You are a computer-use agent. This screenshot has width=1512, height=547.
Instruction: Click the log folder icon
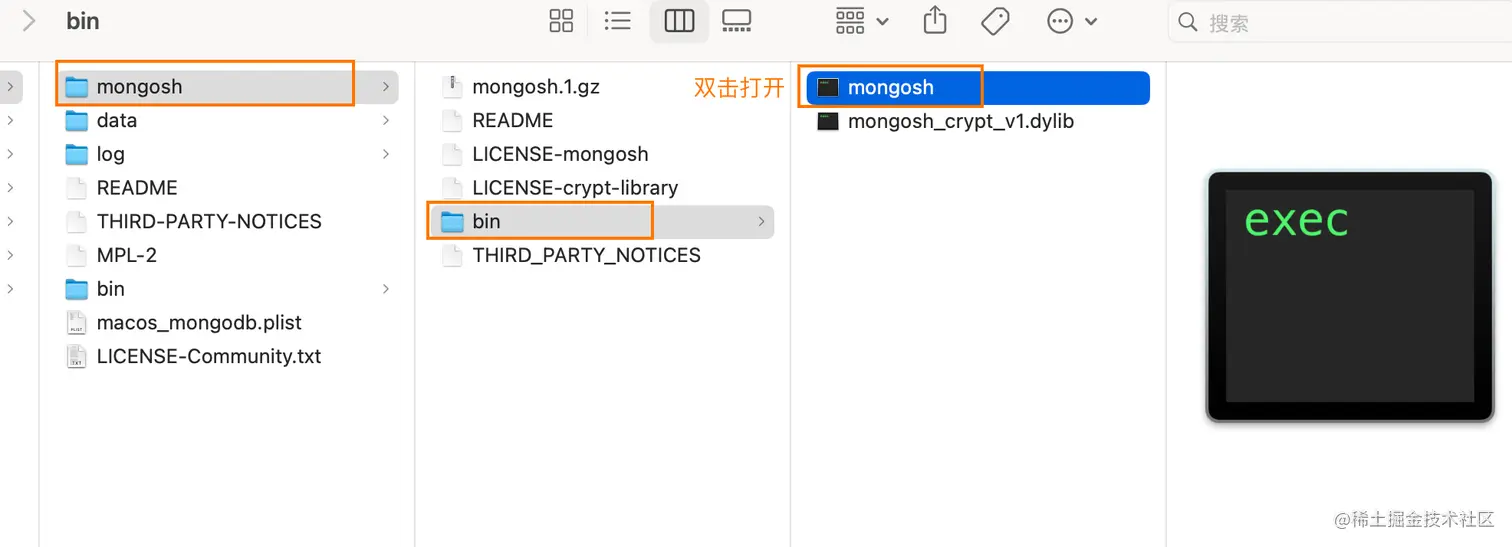coord(77,154)
